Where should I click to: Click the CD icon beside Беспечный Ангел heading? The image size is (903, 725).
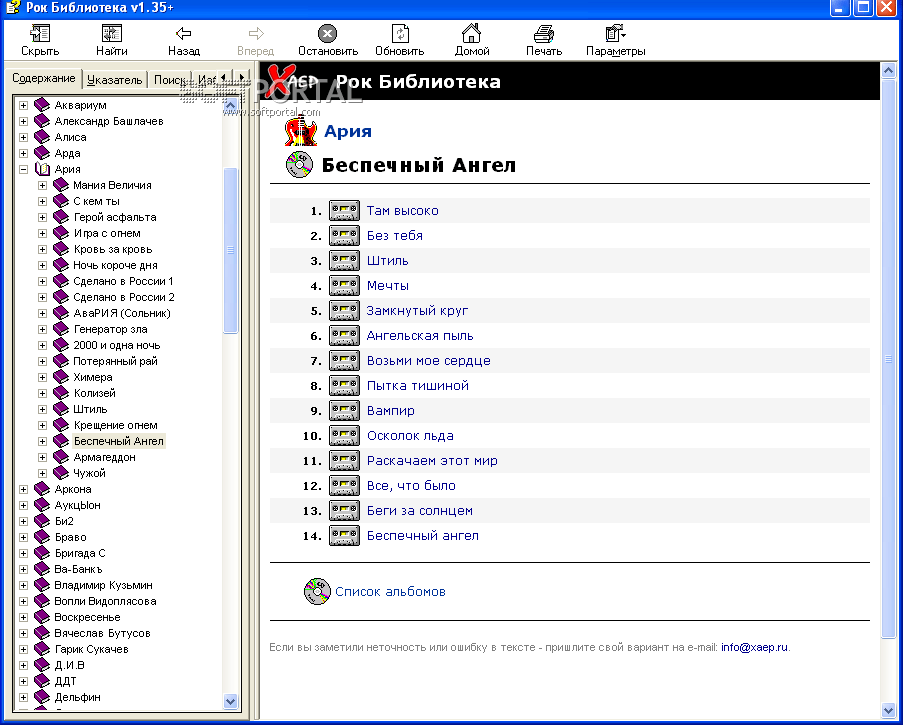299,165
